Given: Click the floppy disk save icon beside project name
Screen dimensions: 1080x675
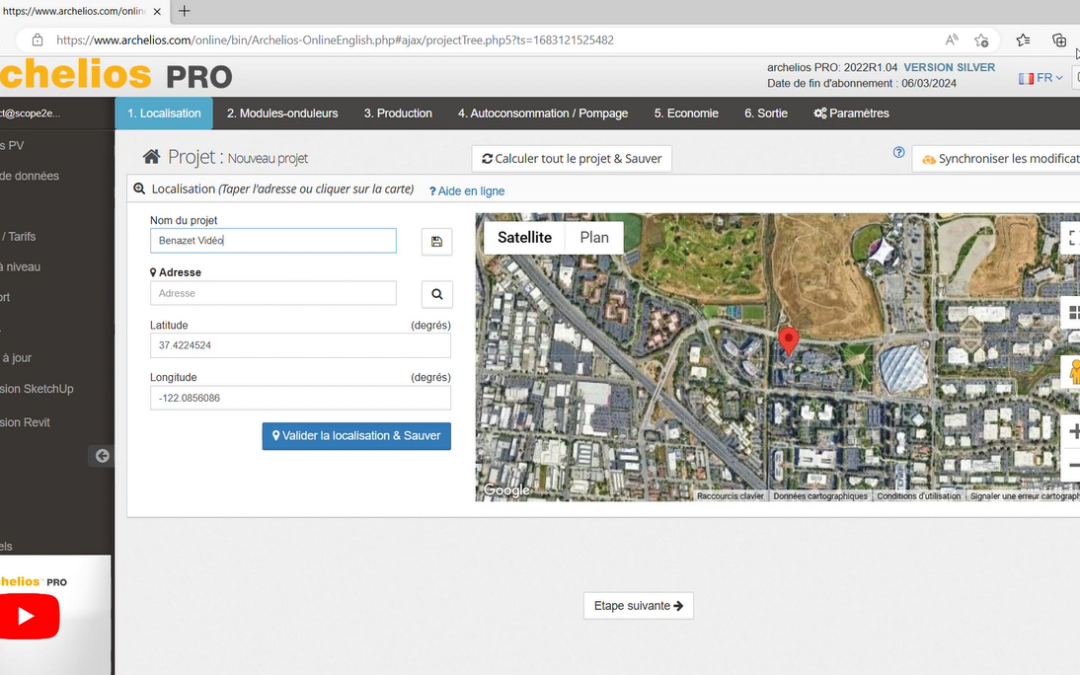Looking at the screenshot, I should click(437, 242).
